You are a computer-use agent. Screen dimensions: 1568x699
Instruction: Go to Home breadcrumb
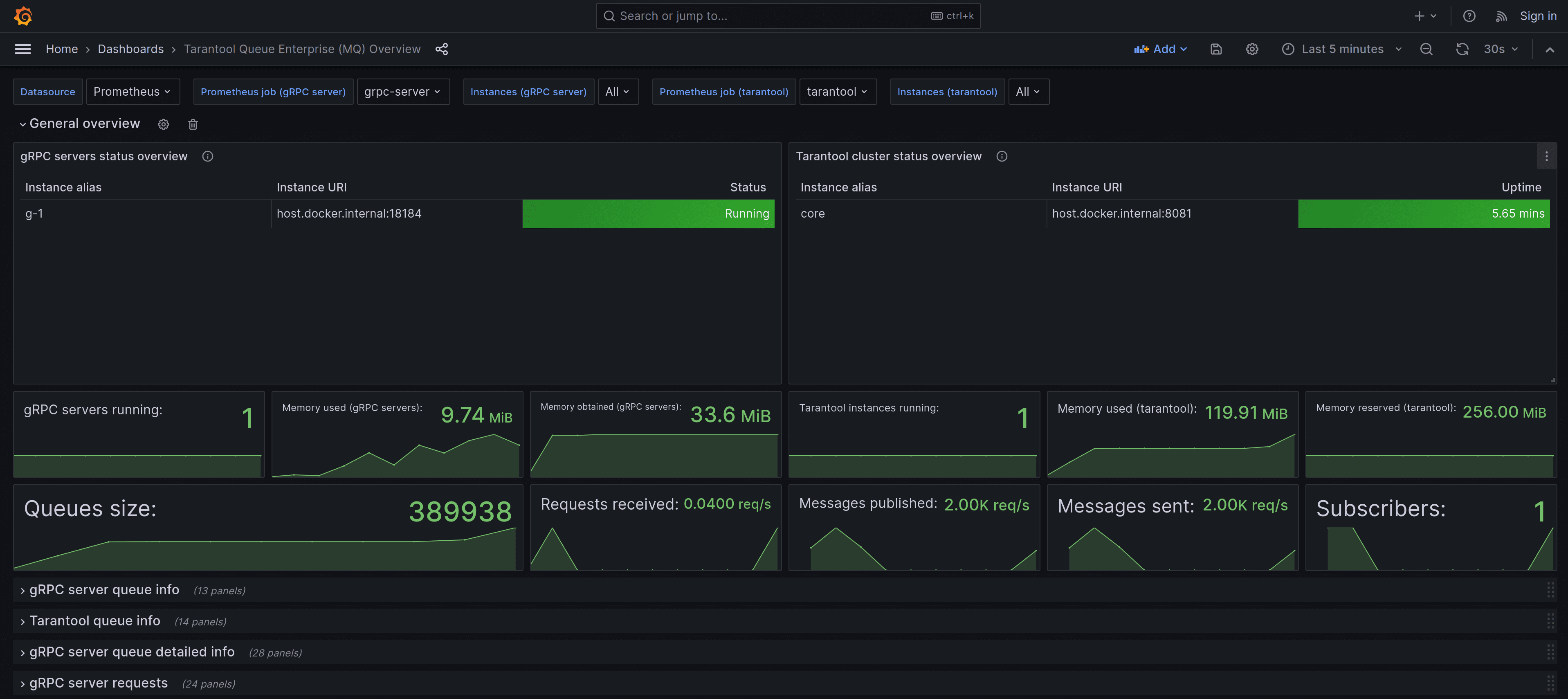62,49
